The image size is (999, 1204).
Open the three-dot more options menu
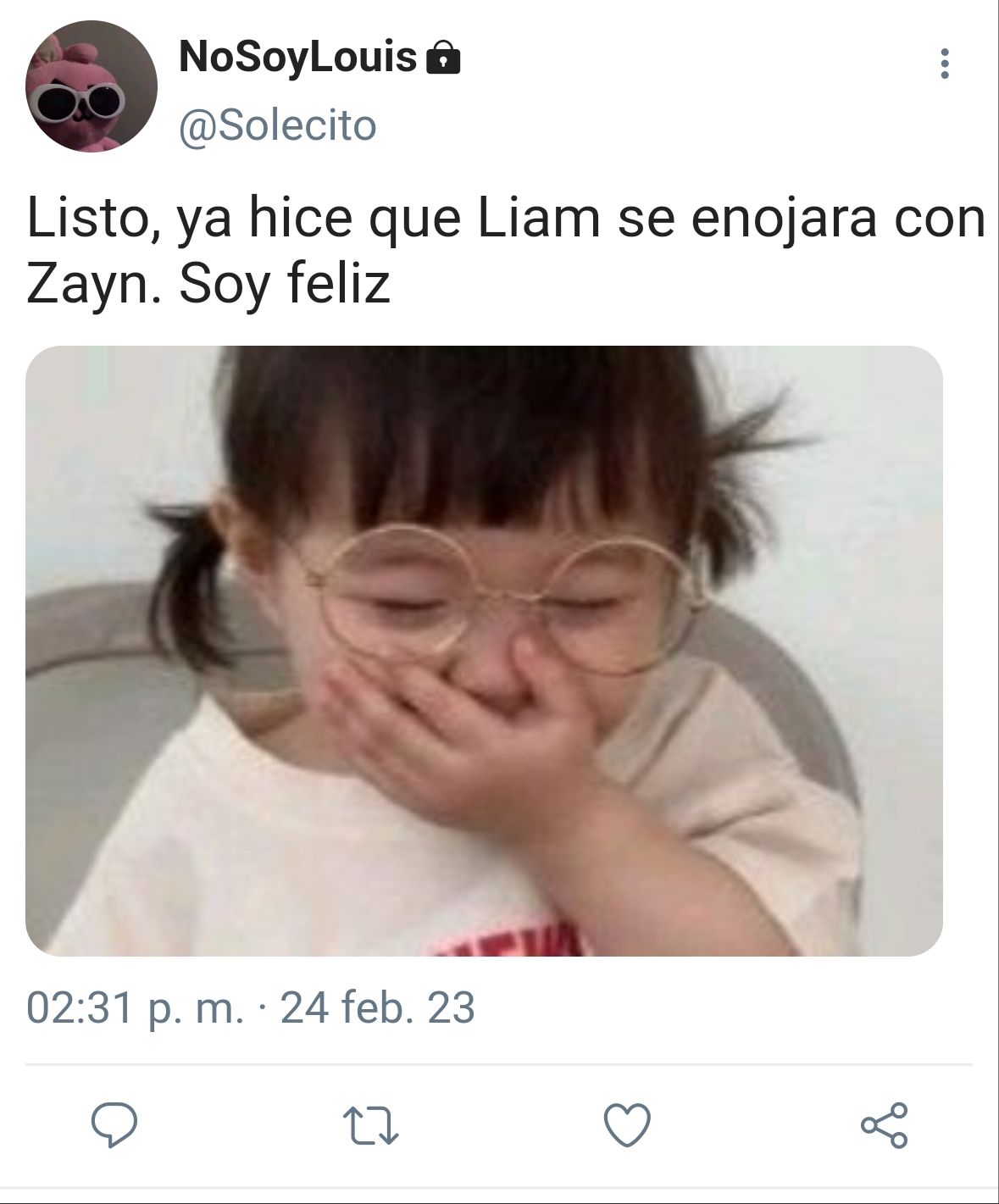click(x=945, y=64)
